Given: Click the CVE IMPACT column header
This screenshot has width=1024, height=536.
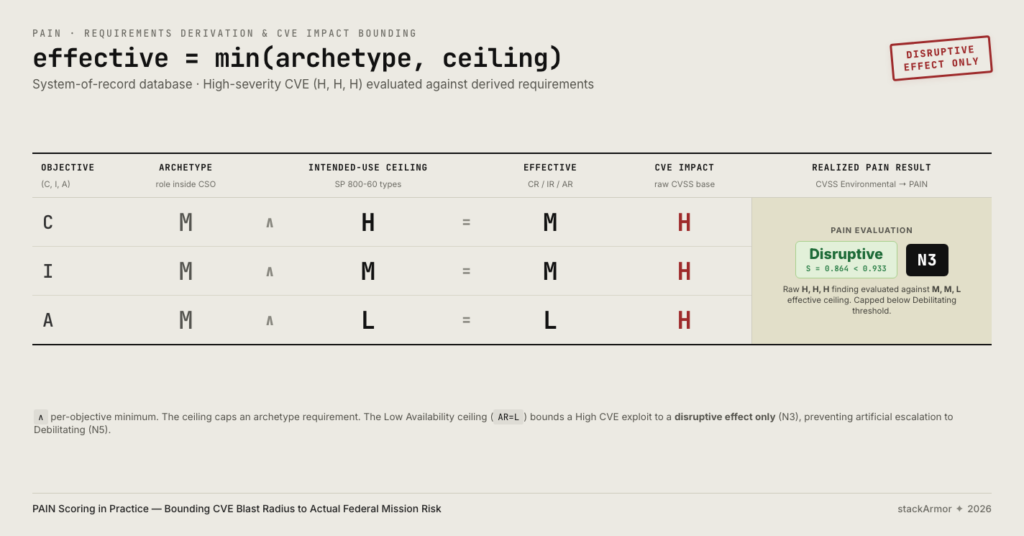Looking at the screenshot, I should pyautogui.click(x=684, y=168).
